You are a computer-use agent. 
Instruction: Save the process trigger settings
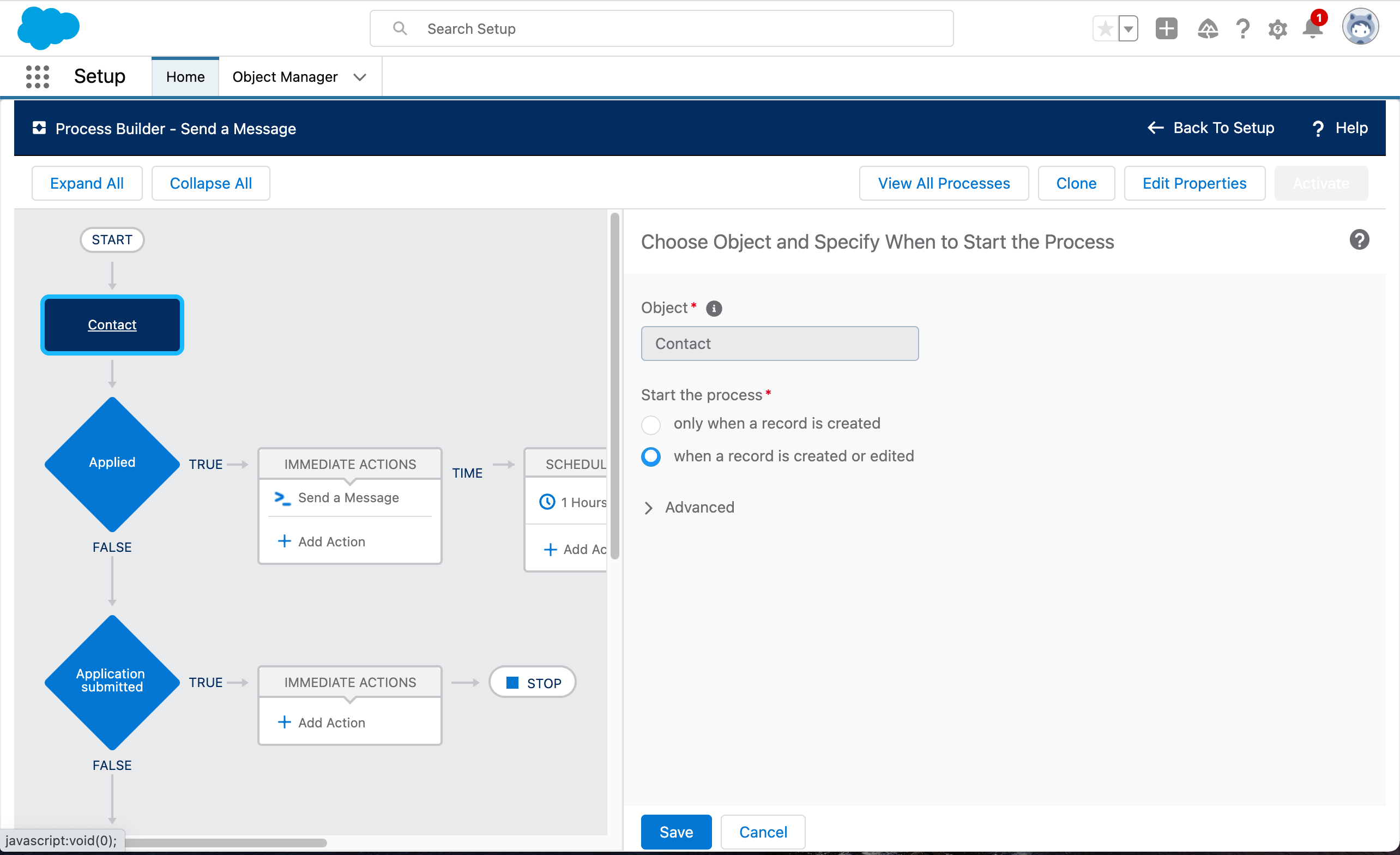coord(676,832)
